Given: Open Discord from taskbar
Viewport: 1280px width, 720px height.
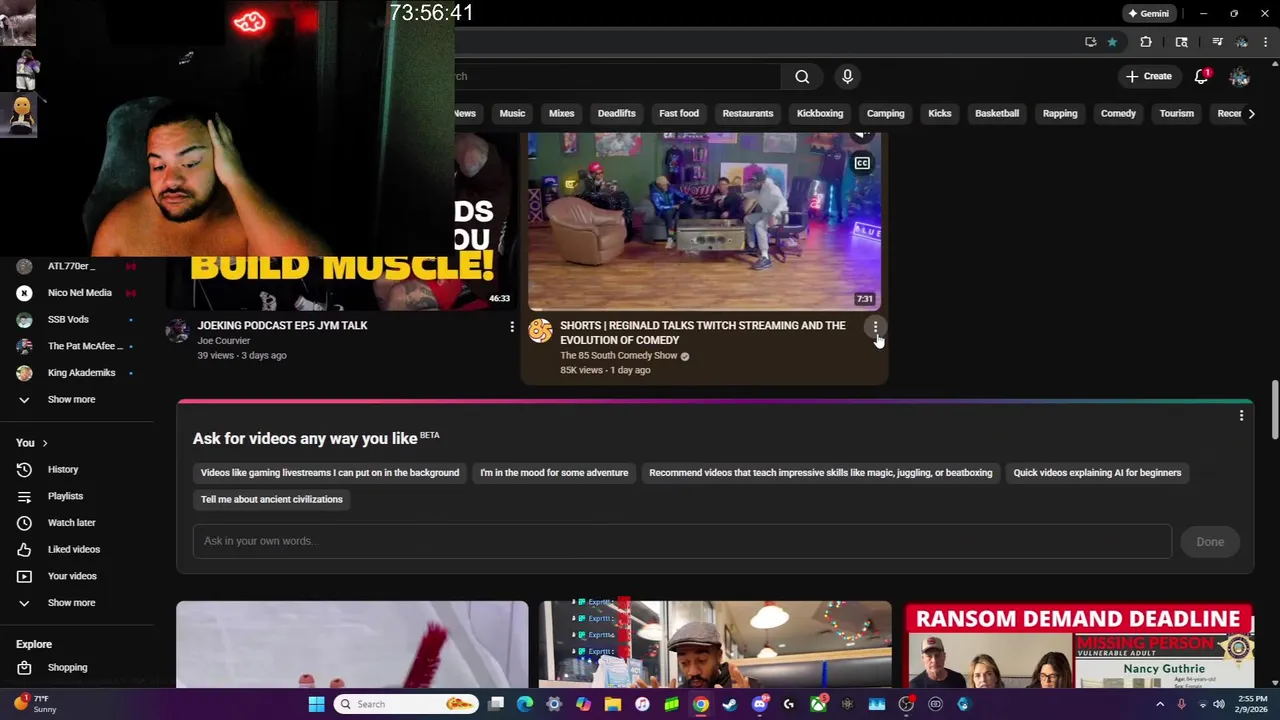Looking at the screenshot, I should pyautogui.click(x=760, y=704).
